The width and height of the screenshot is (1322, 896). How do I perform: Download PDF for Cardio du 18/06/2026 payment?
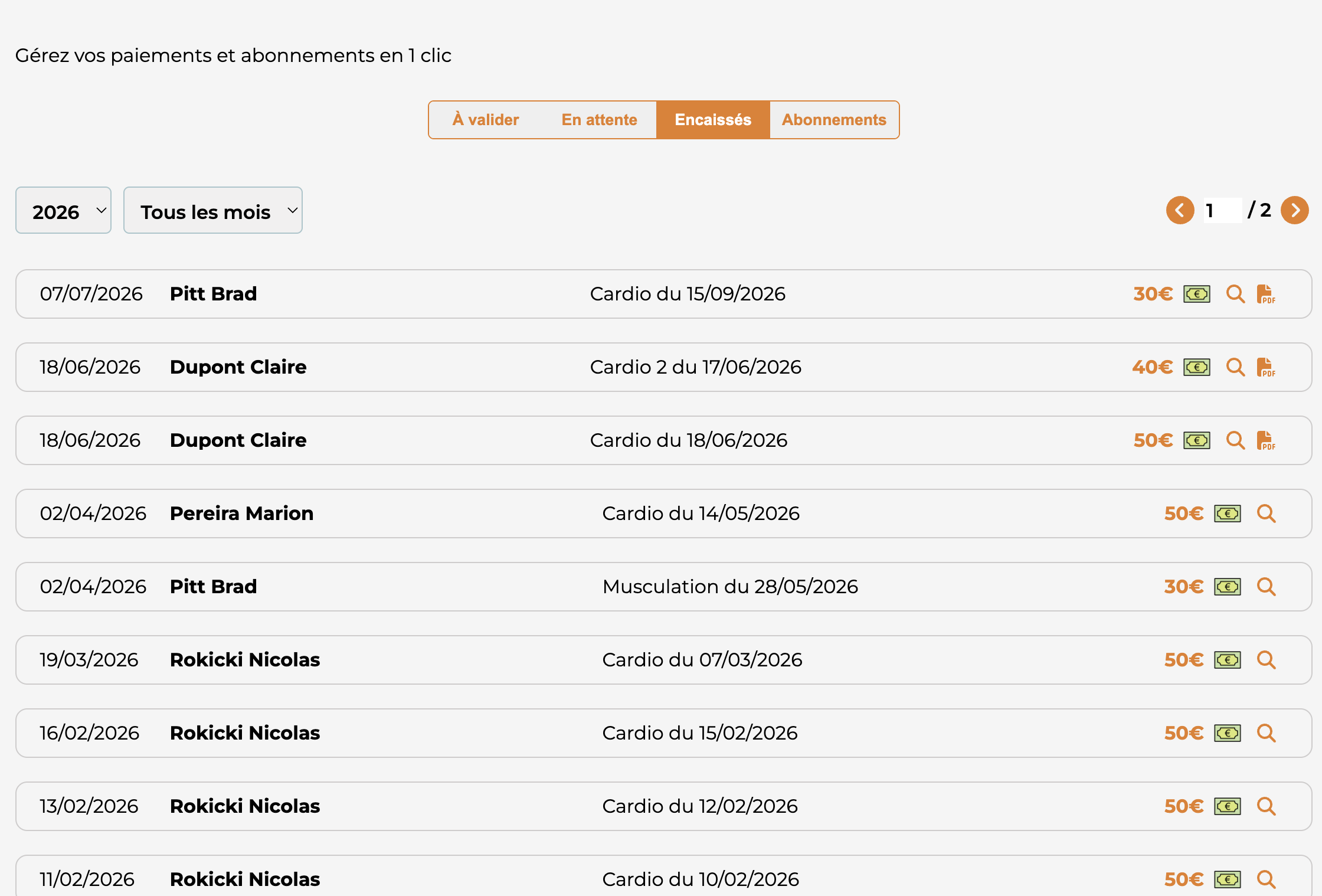pos(1266,440)
